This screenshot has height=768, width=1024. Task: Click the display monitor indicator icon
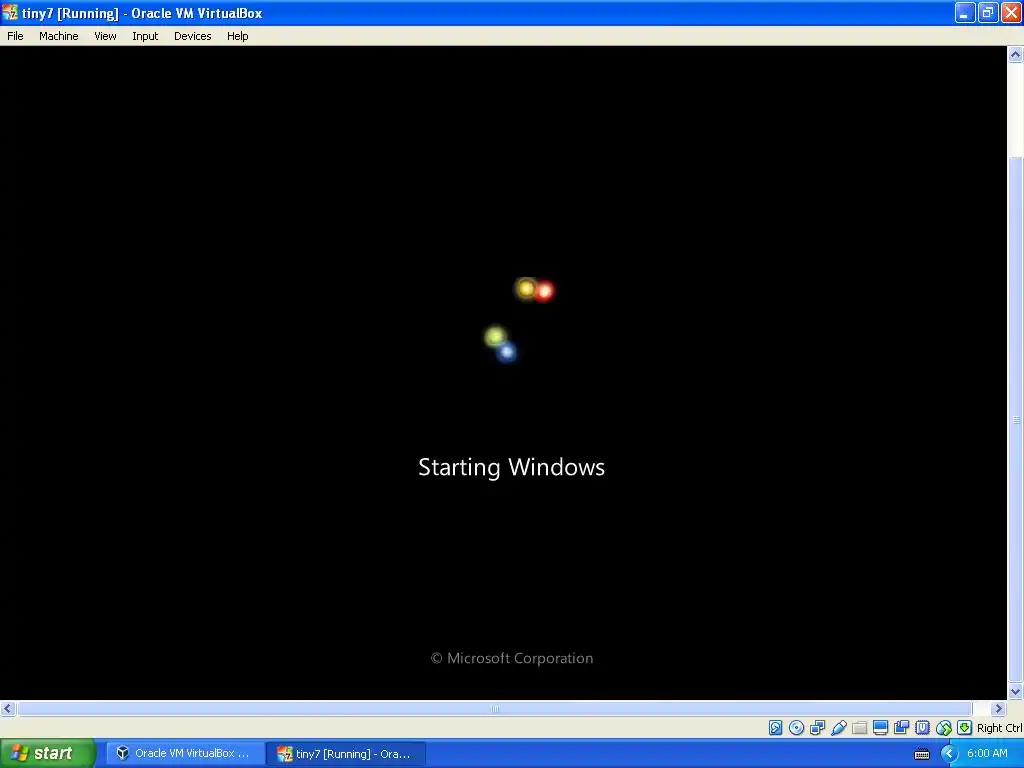tap(880, 728)
